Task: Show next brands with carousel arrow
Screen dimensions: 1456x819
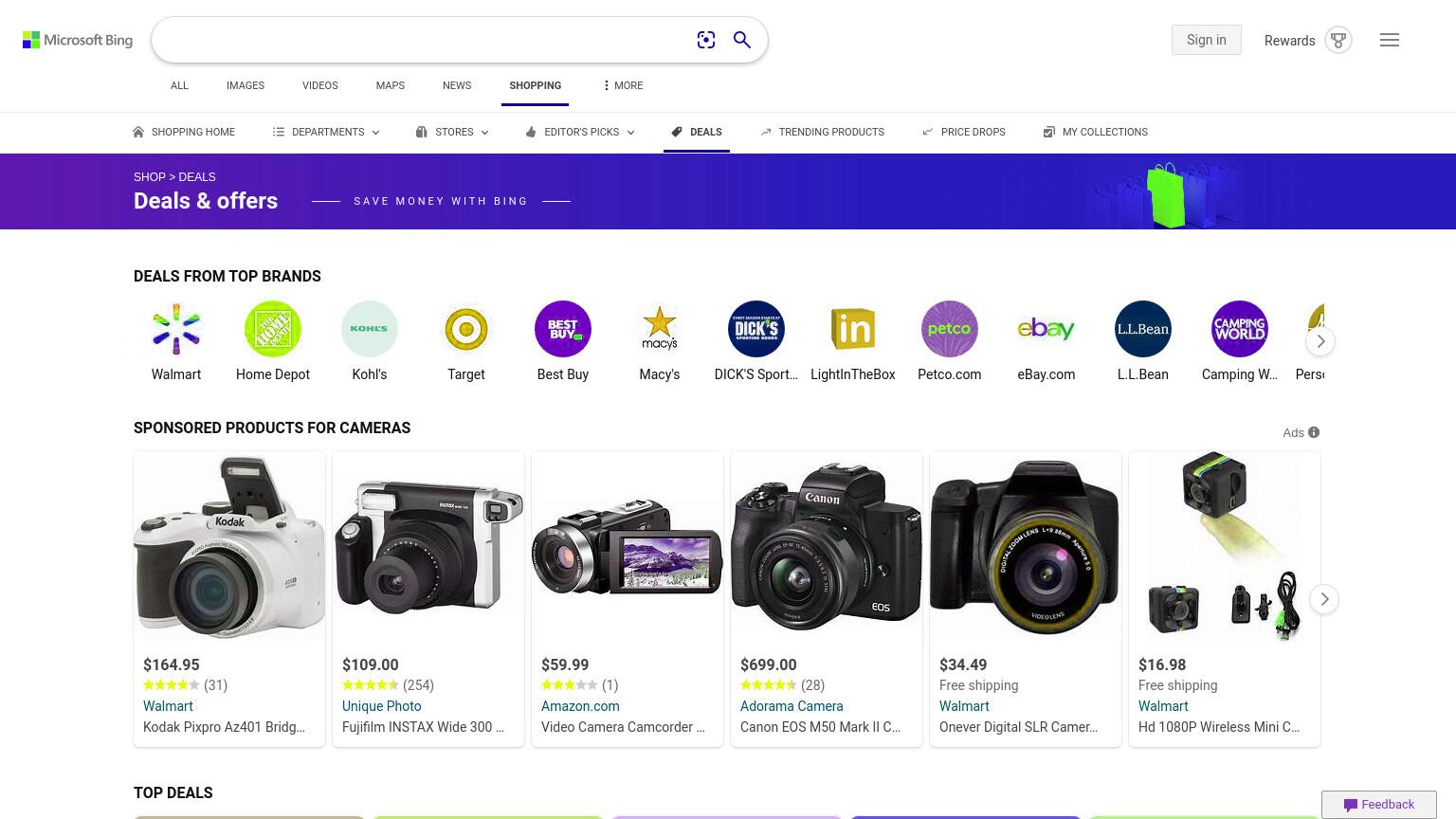Action: pyautogui.click(x=1320, y=341)
